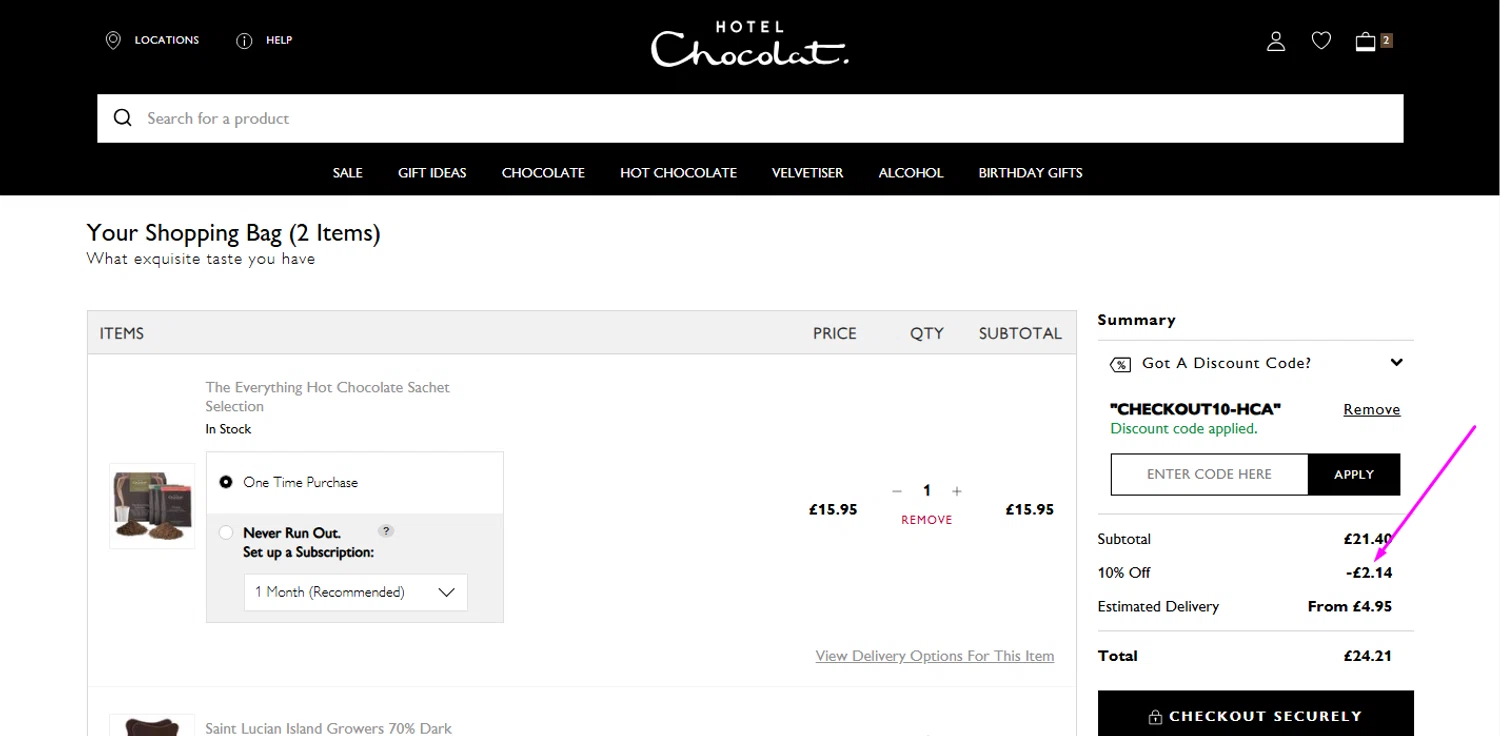
Task: Click the subscription question mark tooltip
Action: coord(386,531)
